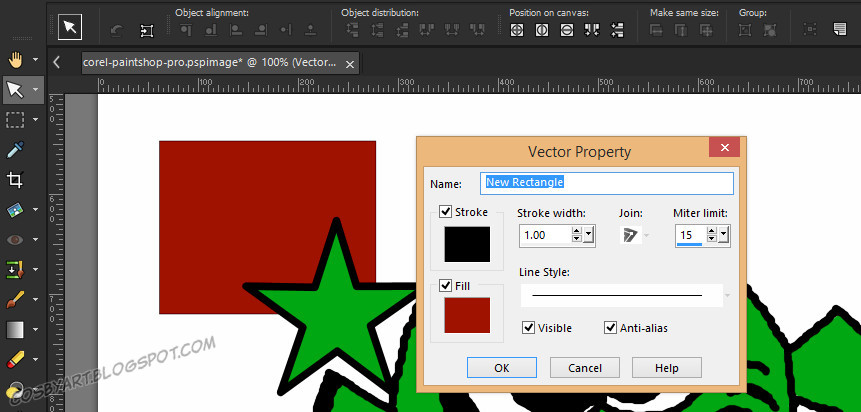Select the Makeover clone brush tool
This screenshot has height=412, width=861.
click(15, 269)
